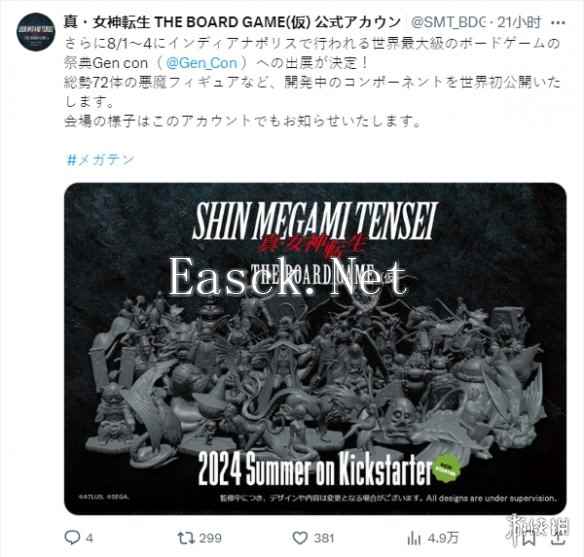Click the 2024 Summer on Kickstarter text
Viewport: 584px width, 557px height.
point(314,468)
